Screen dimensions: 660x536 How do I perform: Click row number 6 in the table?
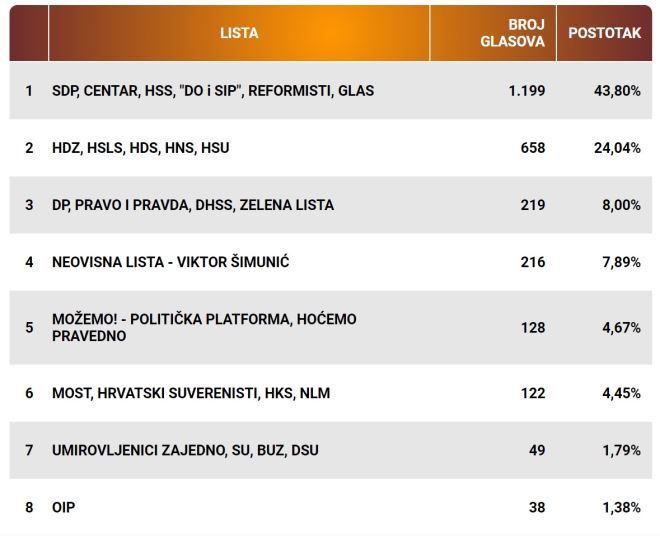[29, 393]
